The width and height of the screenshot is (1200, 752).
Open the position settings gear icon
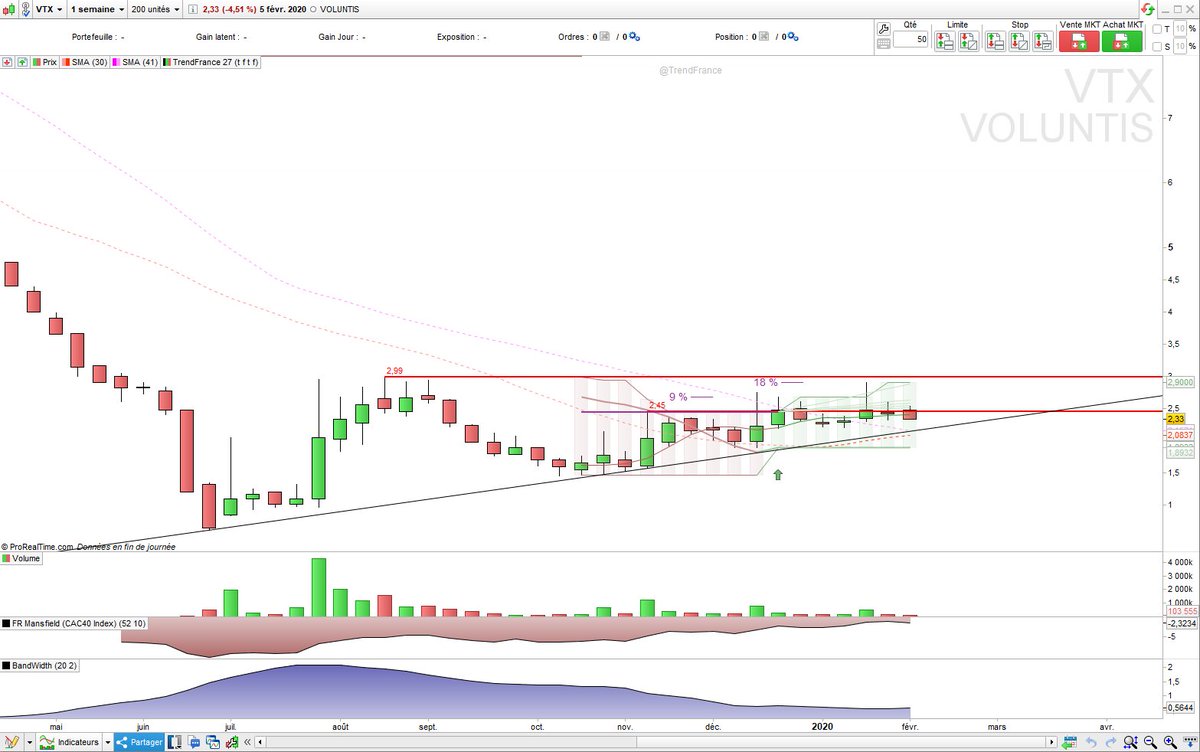click(794, 37)
